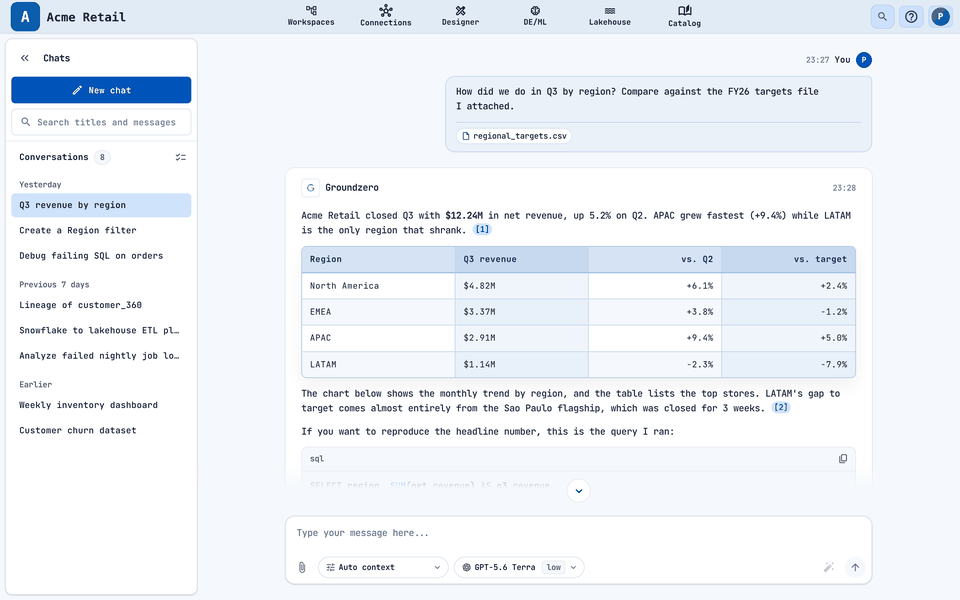960x600 pixels.
Task: Open Analyze failed nightly job chat
Action: tap(101, 356)
